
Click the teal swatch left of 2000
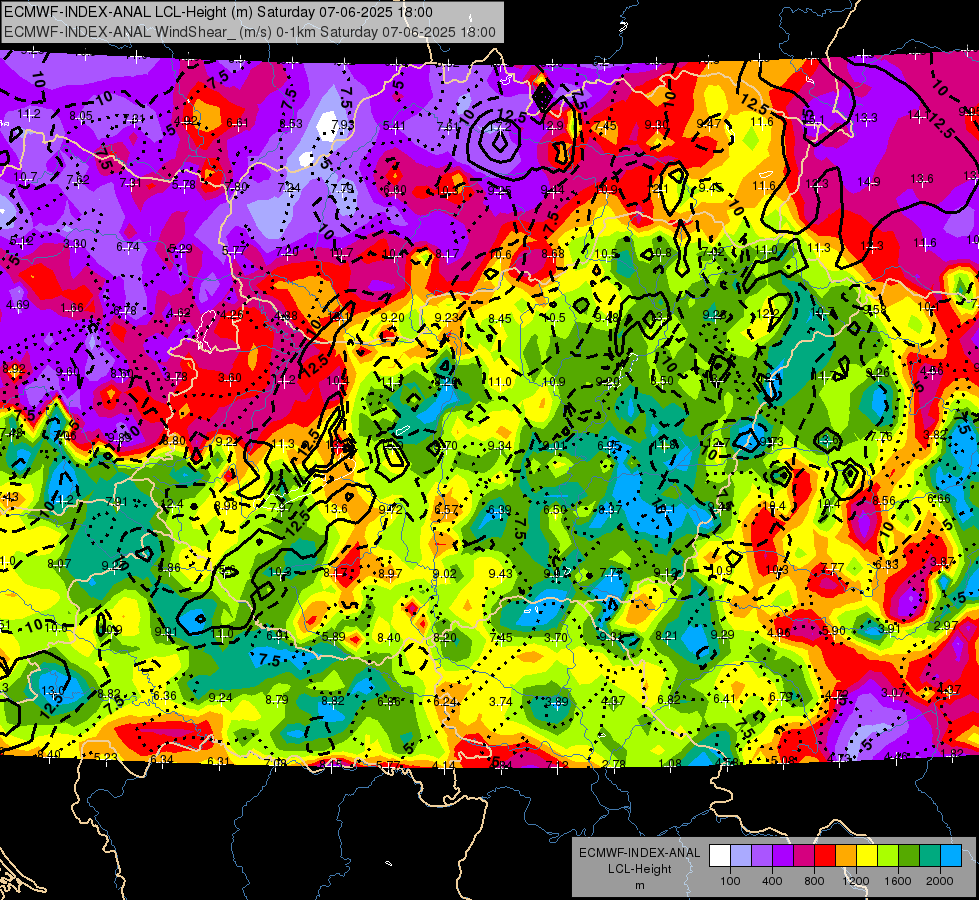click(x=929, y=856)
